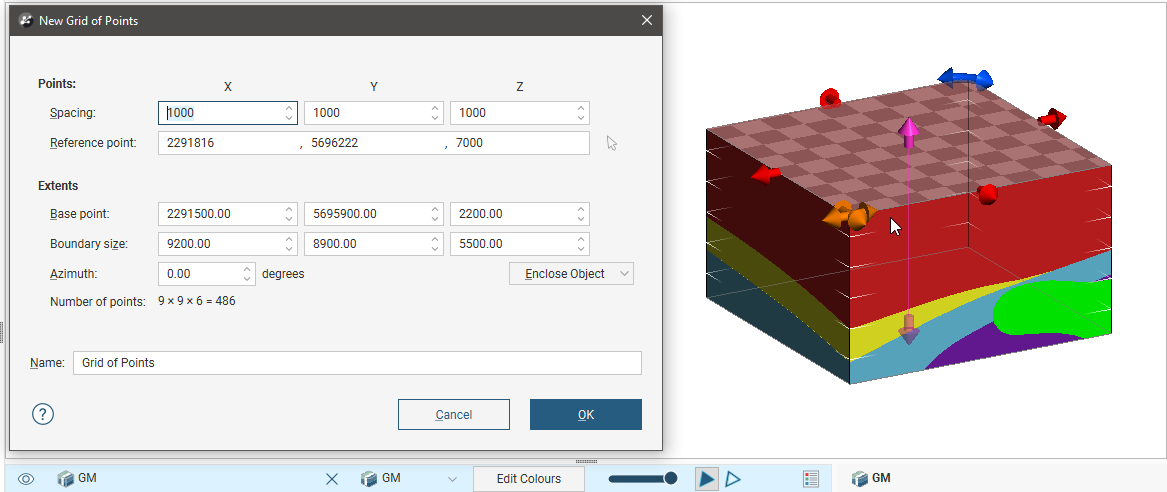Click the X Spacing spinner arrows
The height and width of the screenshot is (492, 1167).
(289, 113)
